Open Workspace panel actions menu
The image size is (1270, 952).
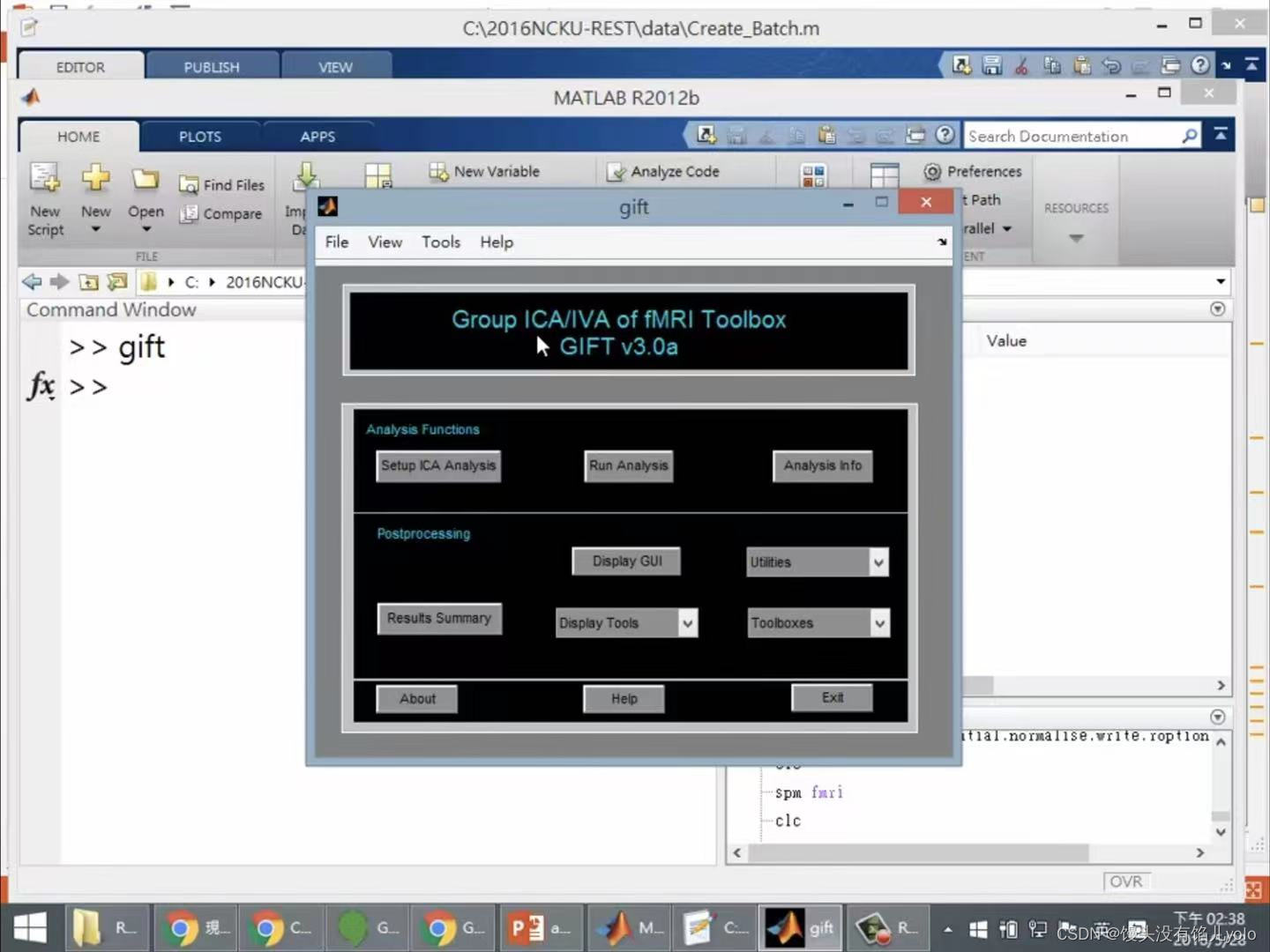pos(1218,309)
